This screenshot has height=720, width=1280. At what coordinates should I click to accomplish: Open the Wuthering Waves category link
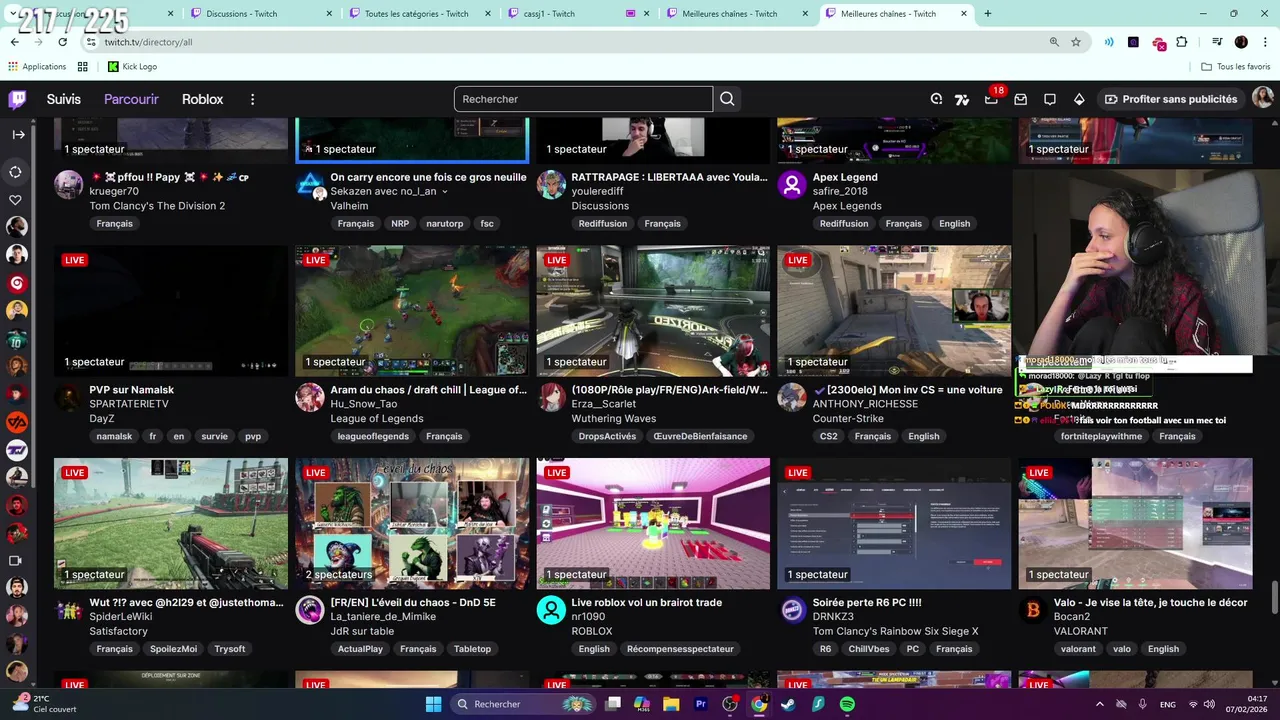click(x=613, y=418)
